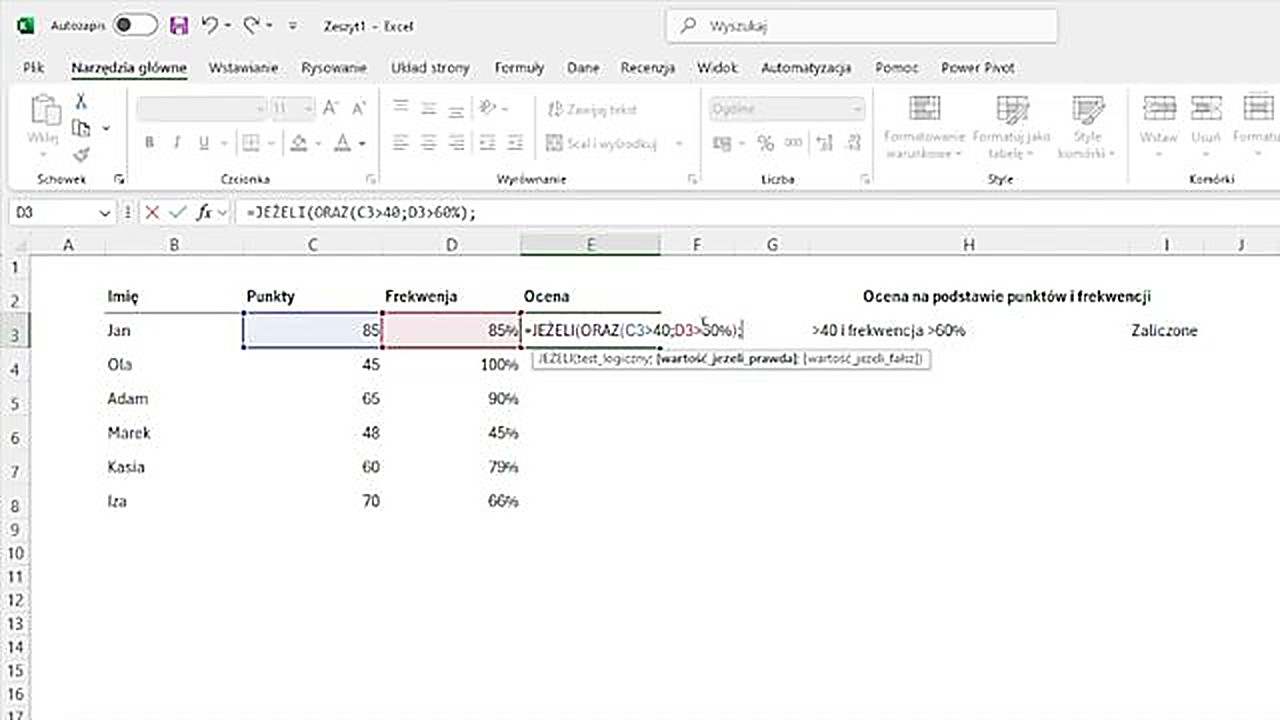
Task: Click the Percent Style icon
Action: [x=765, y=143]
